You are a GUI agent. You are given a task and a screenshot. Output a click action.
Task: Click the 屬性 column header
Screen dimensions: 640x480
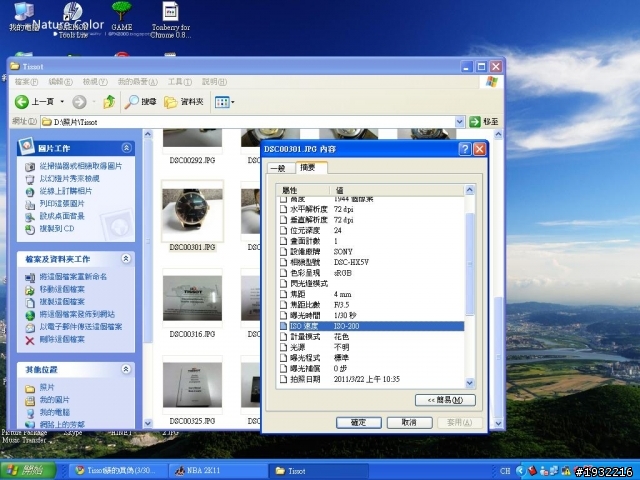[x=303, y=190]
